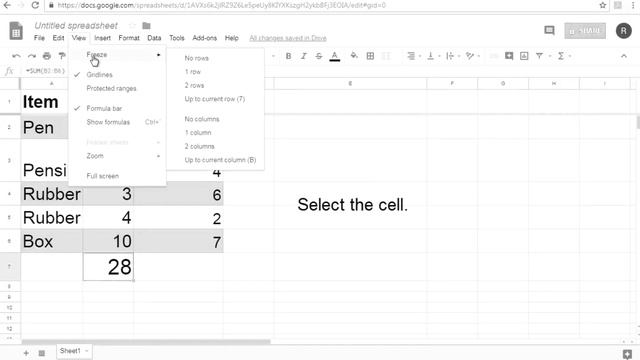Open the comments history icon
Image resolution: width=640 pixels, height=360 pixels.
[x=549, y=30]
